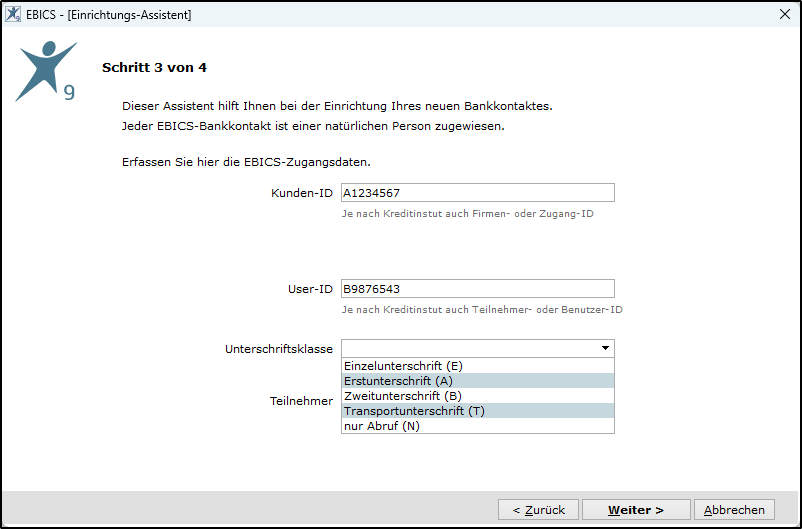The image size is (802, 529).
Task: Select Zweitunterschrift (B) option
Action: (x=478, y=395)
